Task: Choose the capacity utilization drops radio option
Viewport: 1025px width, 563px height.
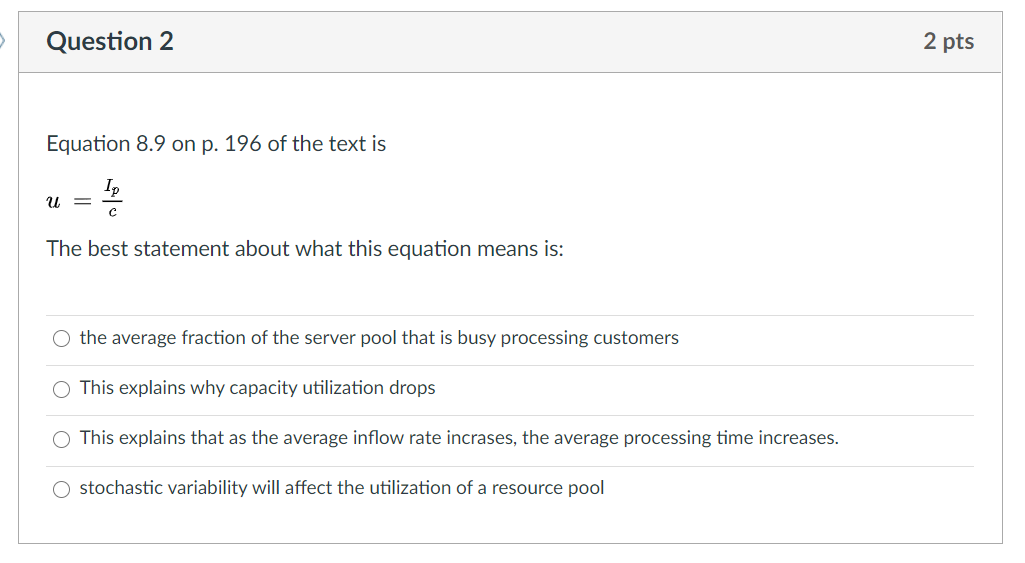Action: pos(62,389)
